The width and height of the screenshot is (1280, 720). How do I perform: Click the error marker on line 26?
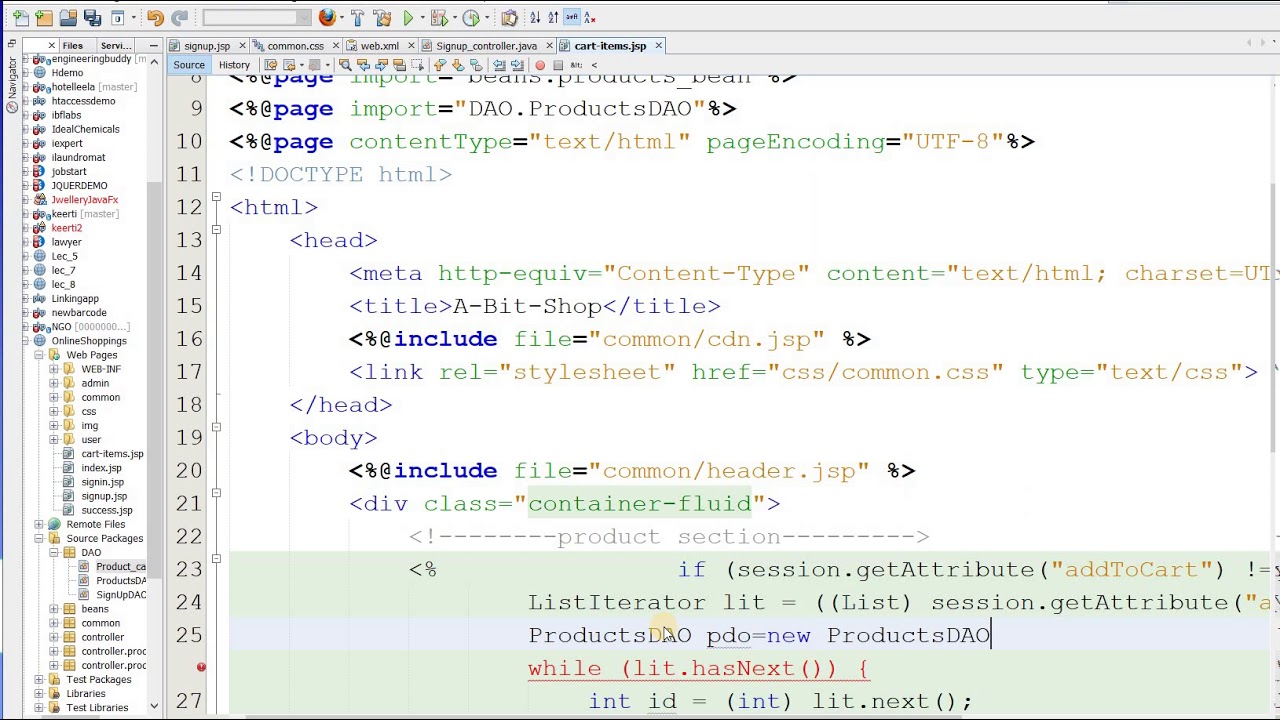click(x=201, y=667)
